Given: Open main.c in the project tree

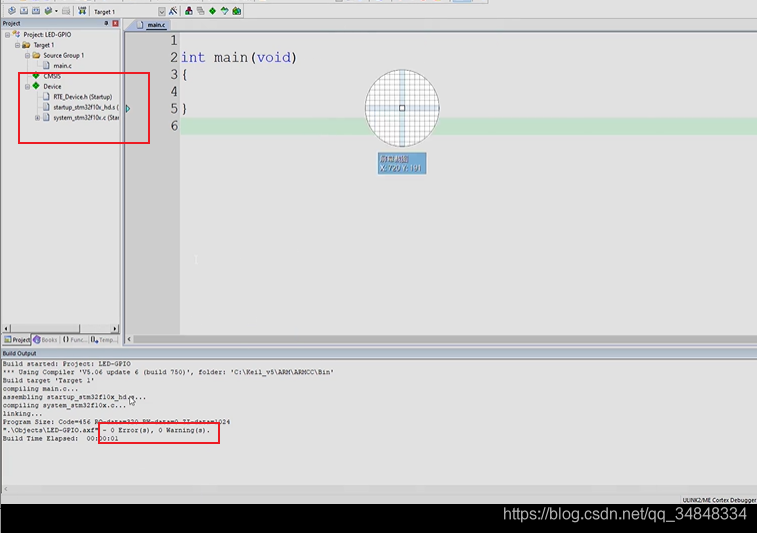Looking at the screenshot, I should tap(62, 66).
